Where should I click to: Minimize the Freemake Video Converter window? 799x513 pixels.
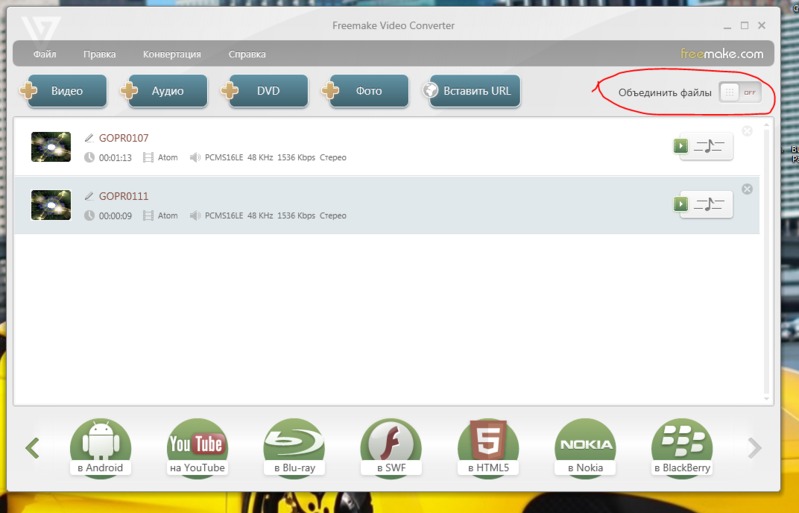pyautogui.click(x=727, y=26)
